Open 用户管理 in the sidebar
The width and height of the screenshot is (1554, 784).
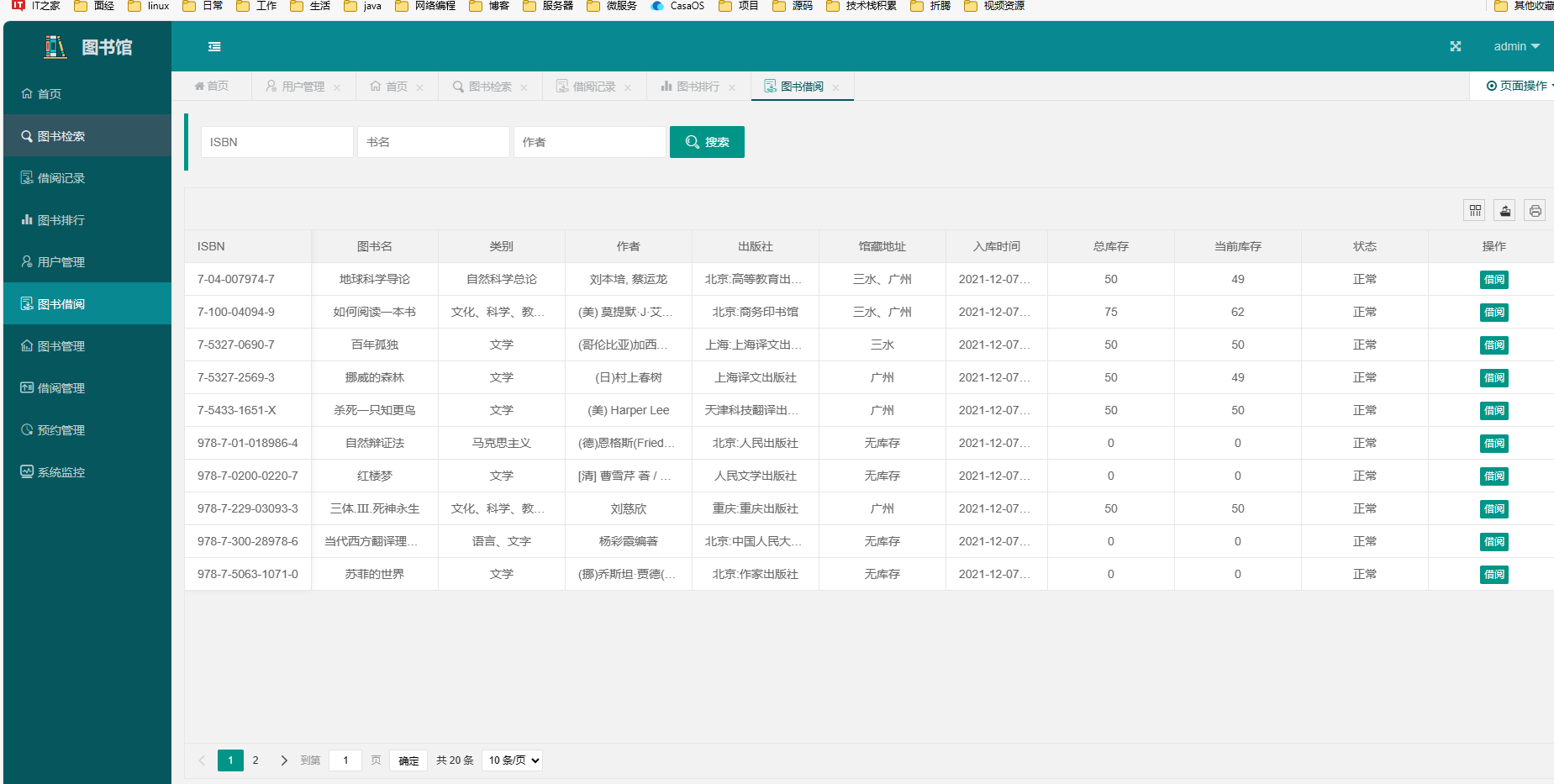click(87, 261)
